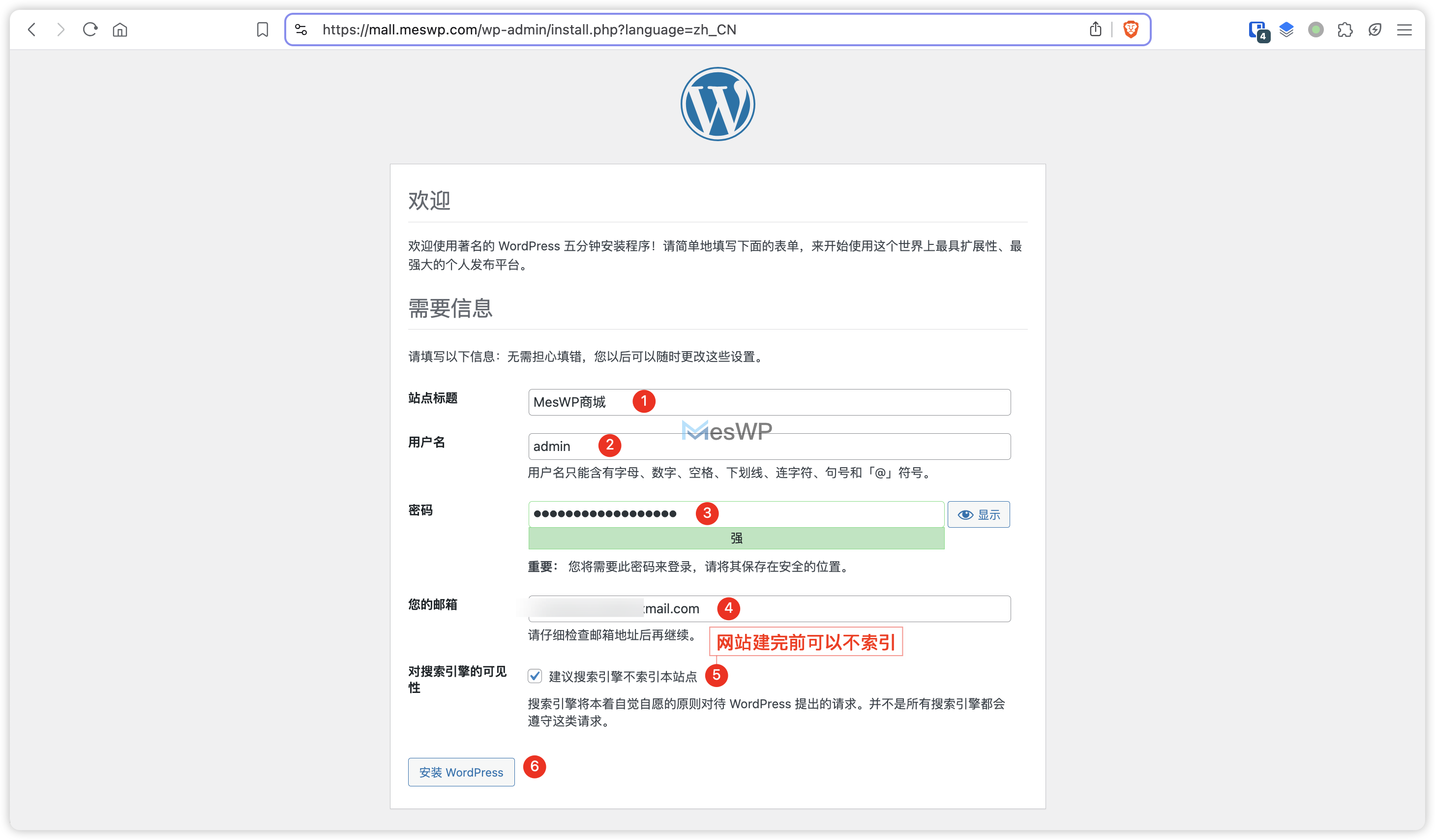Open Brave Shields lion icon

[1131, 29]
